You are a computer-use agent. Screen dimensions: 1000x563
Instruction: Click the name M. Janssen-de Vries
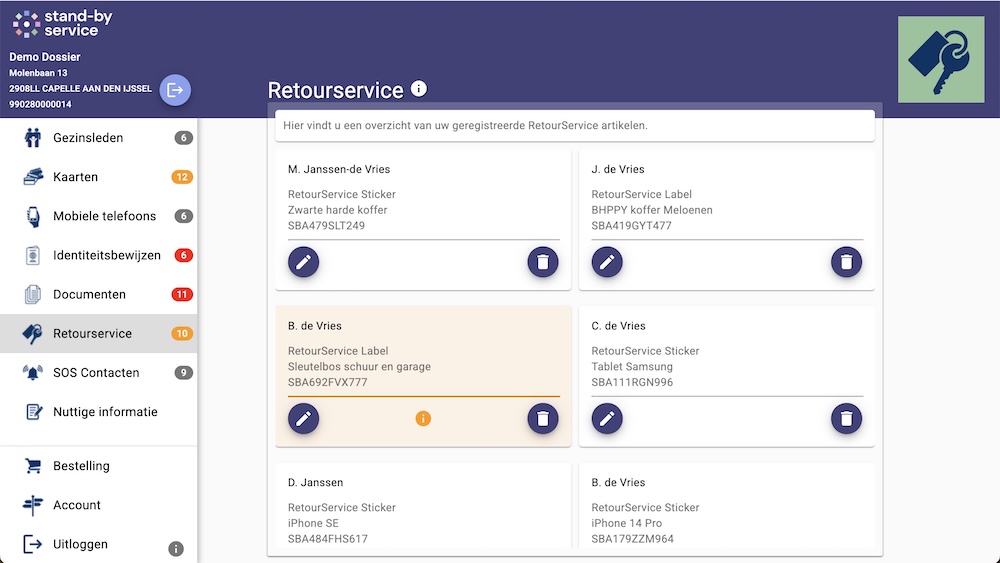[x=339, y=169]
